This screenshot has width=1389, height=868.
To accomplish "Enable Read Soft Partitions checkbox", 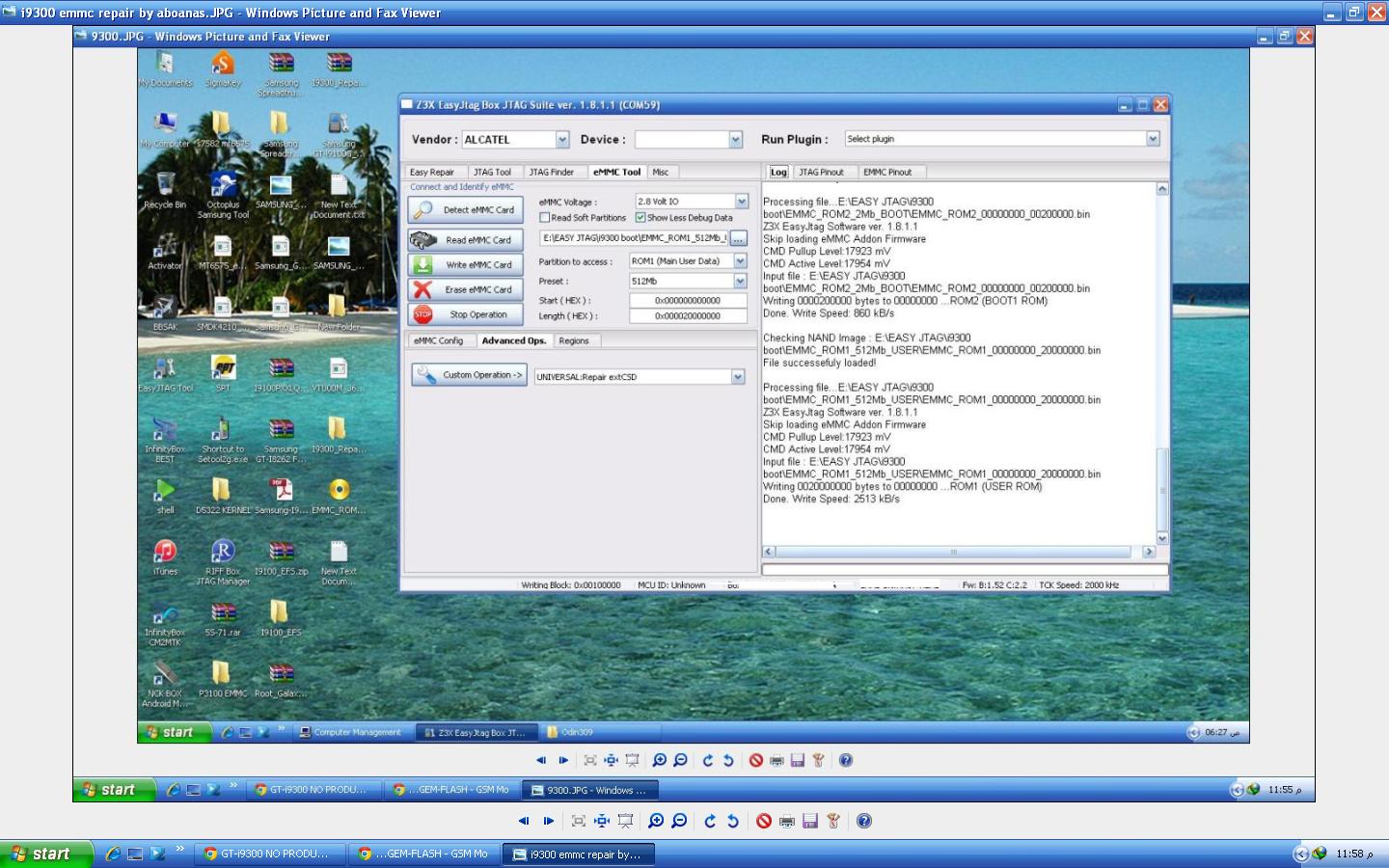I will pyautogui.click(x=545, y=218).
